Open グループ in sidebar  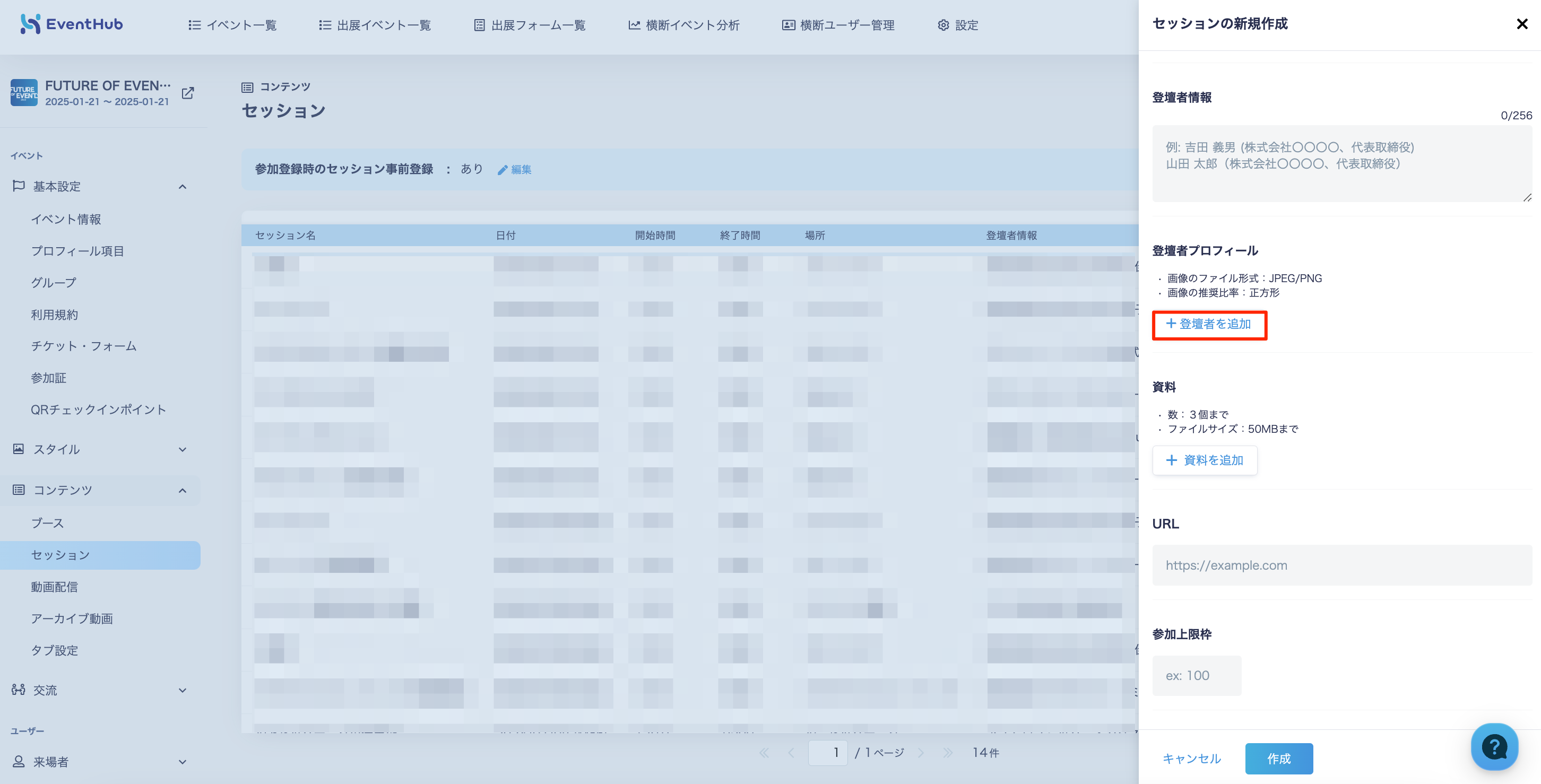[x=54, y=283]
